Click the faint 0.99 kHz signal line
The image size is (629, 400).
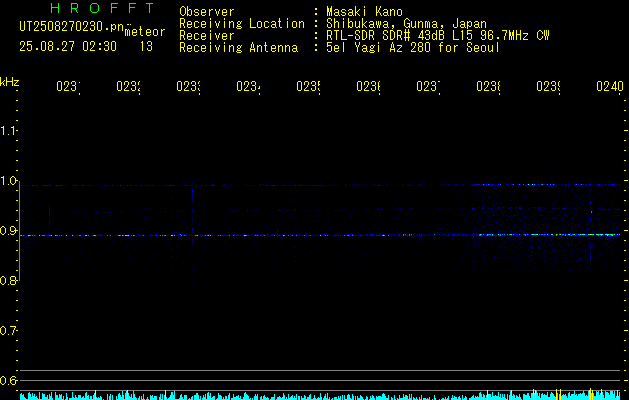pos(320,185)
